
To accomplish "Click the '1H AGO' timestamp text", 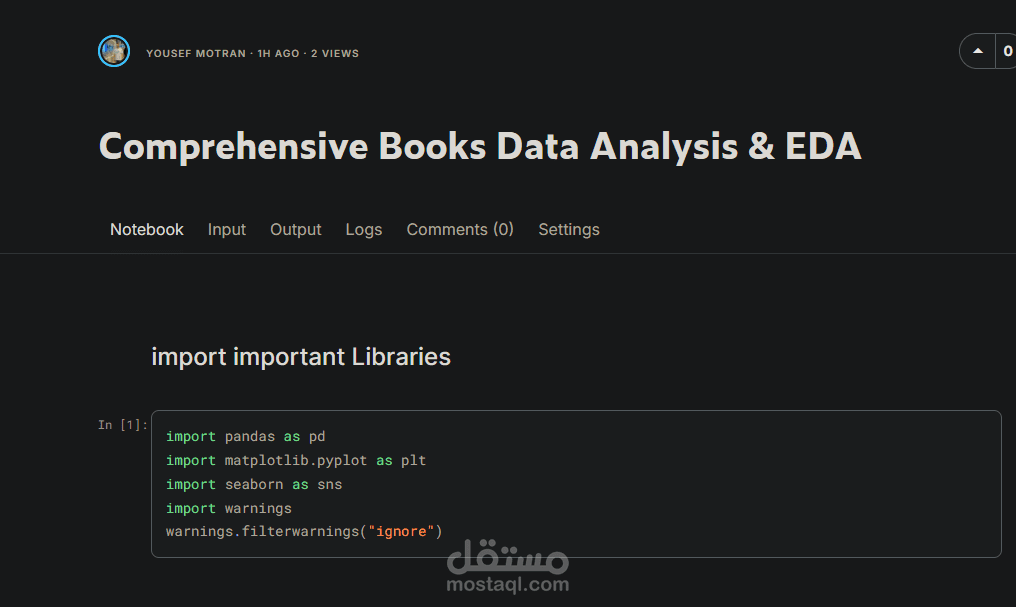I will (279, 53).
